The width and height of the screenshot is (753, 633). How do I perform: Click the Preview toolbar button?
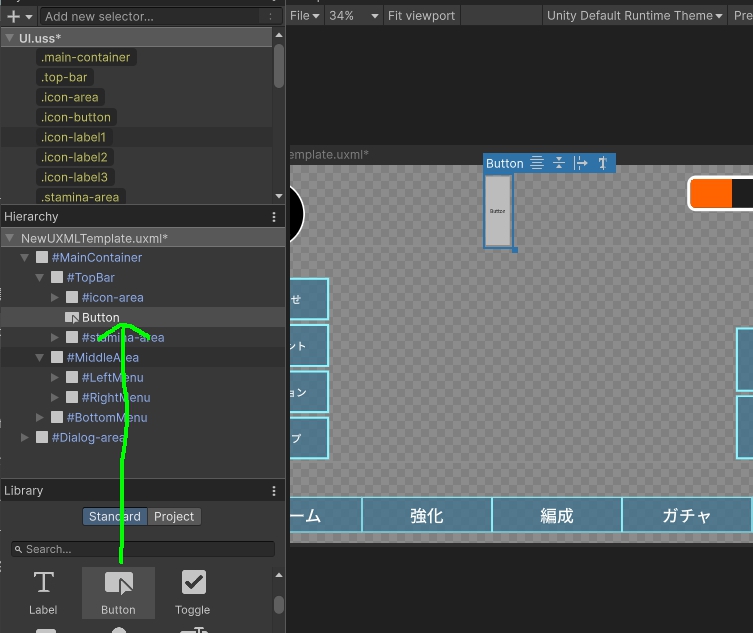click(x=742, y=15)
